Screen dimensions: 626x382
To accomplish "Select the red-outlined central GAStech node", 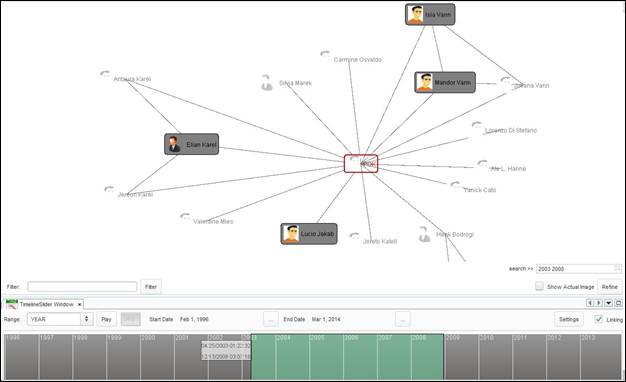I will (361, 164).
